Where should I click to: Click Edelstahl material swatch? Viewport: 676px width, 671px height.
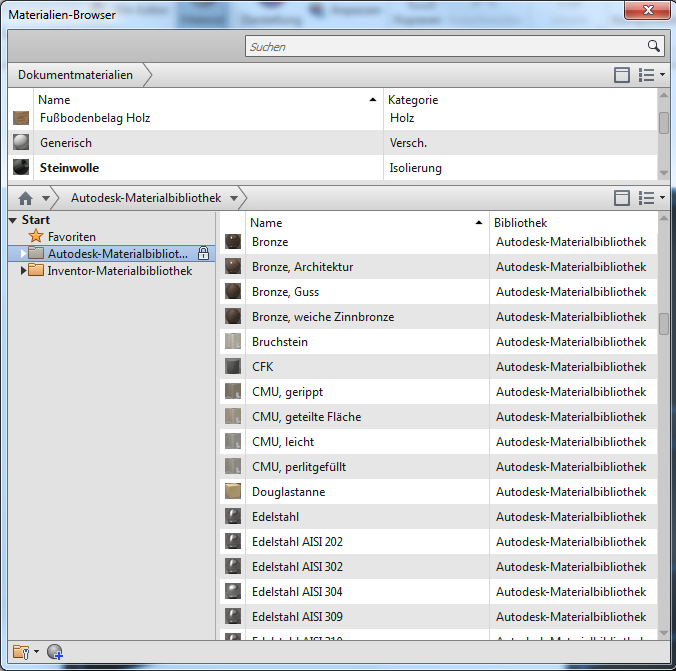pos(233,517)
